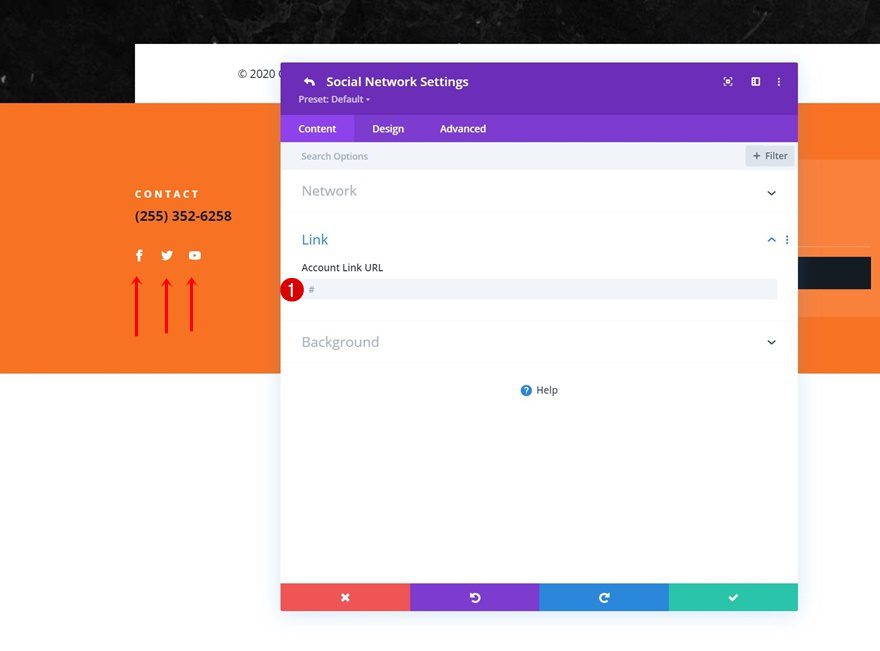This screenshot has width=880, height=651.
Task: Click the CONTACT heading text
Action: pyautogui.click(x=167, y=194)
